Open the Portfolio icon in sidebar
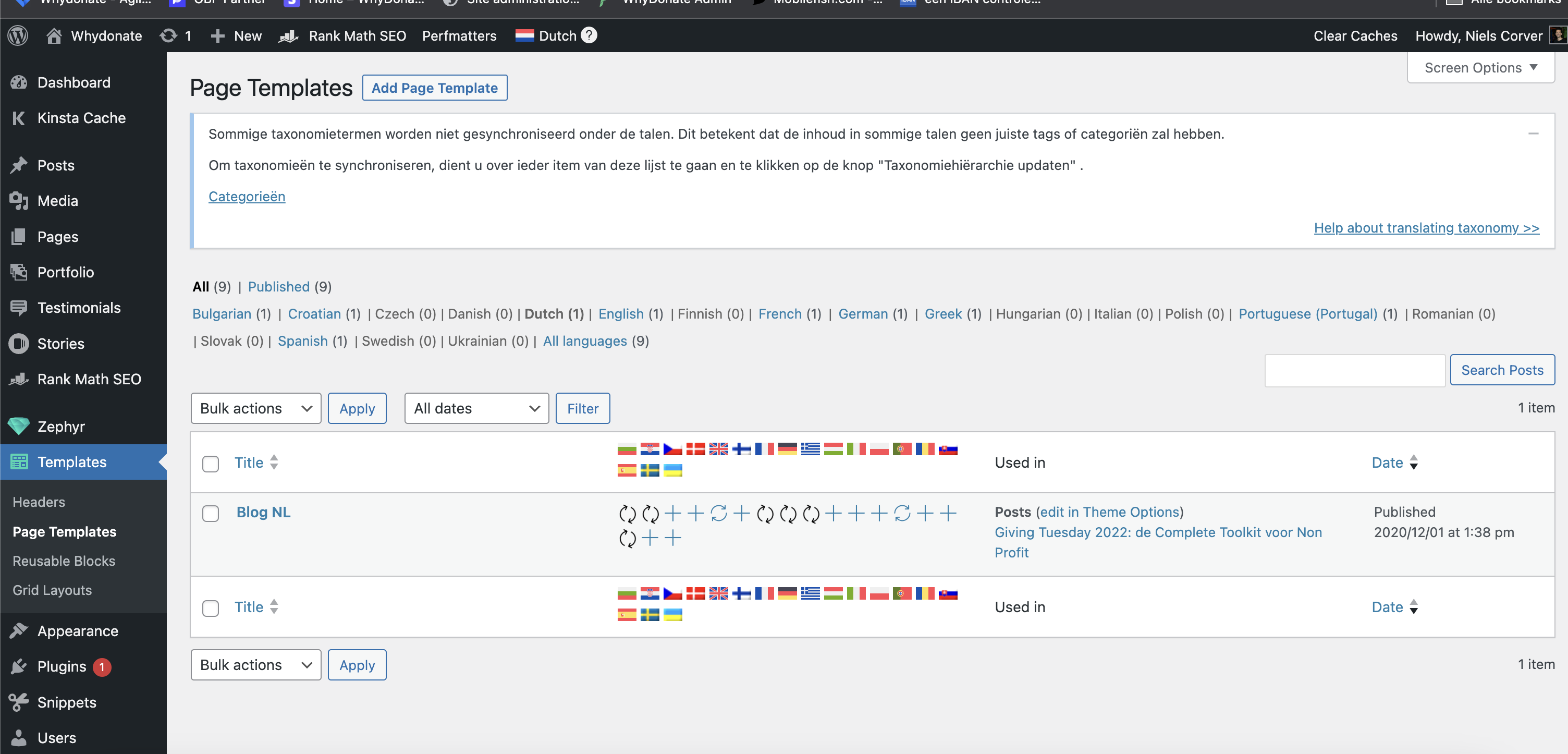 [19, 272]
